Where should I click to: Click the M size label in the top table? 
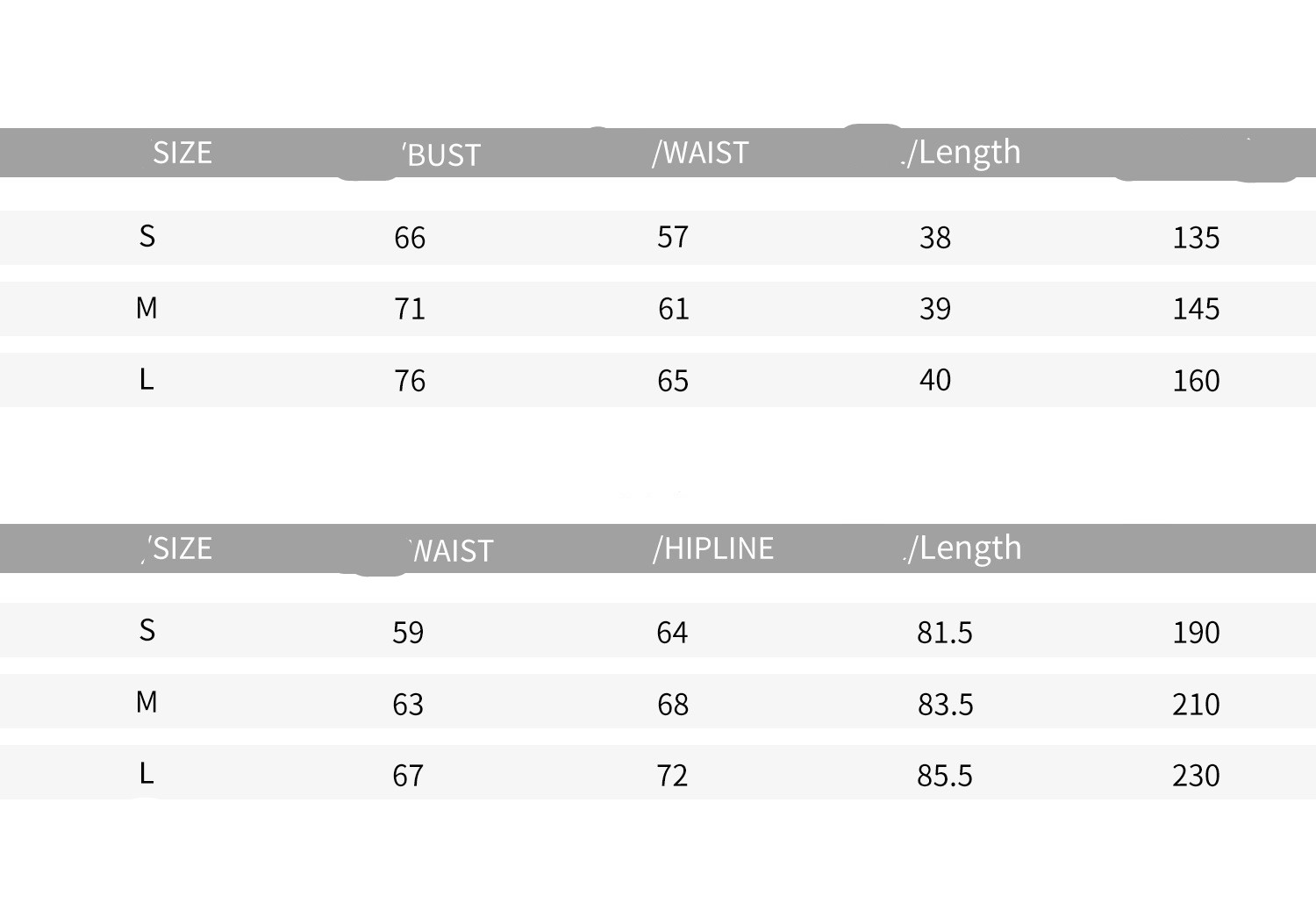pyautogui.click(x=147, y=308)
